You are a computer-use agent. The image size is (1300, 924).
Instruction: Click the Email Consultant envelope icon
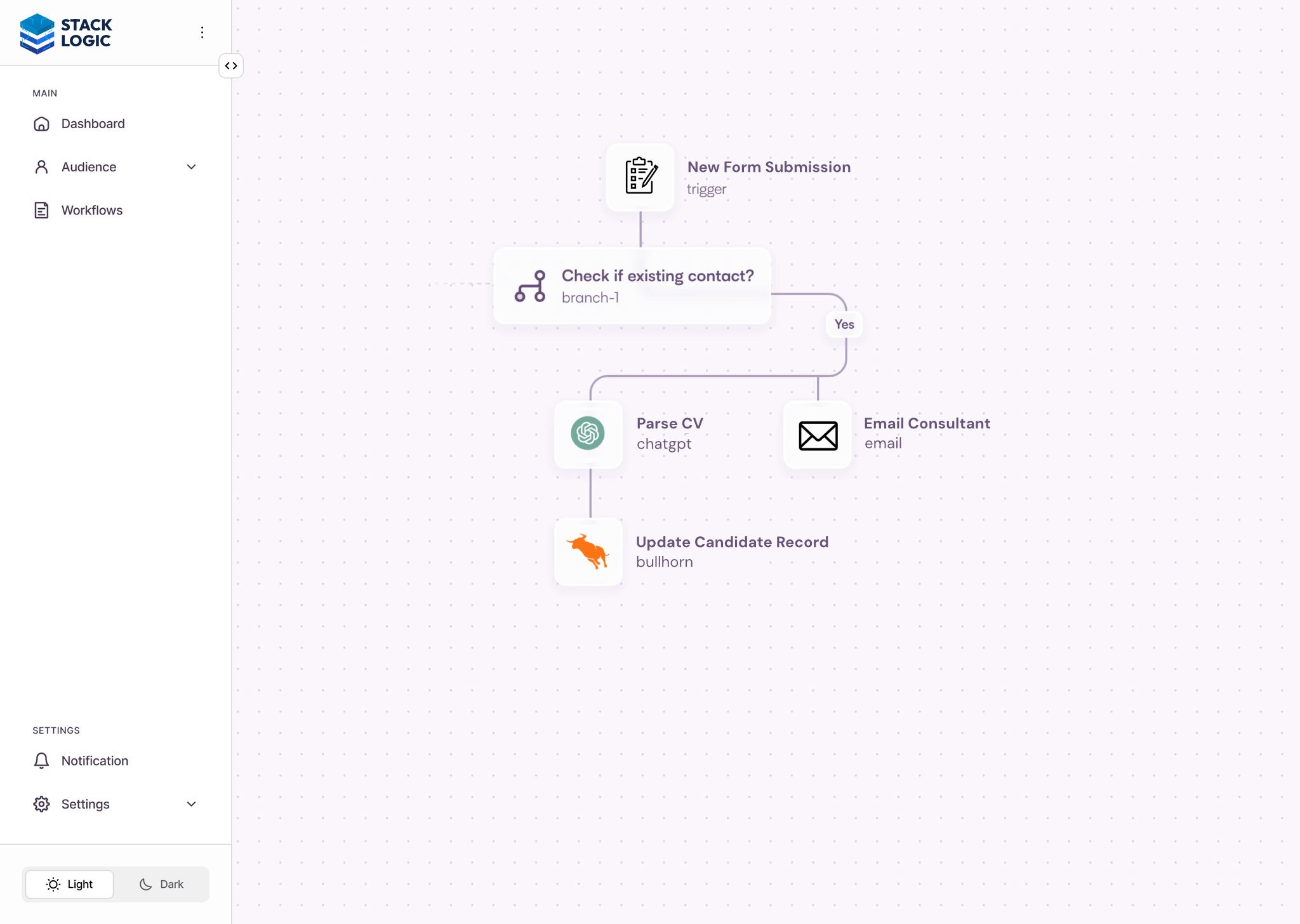click(818, 435)
